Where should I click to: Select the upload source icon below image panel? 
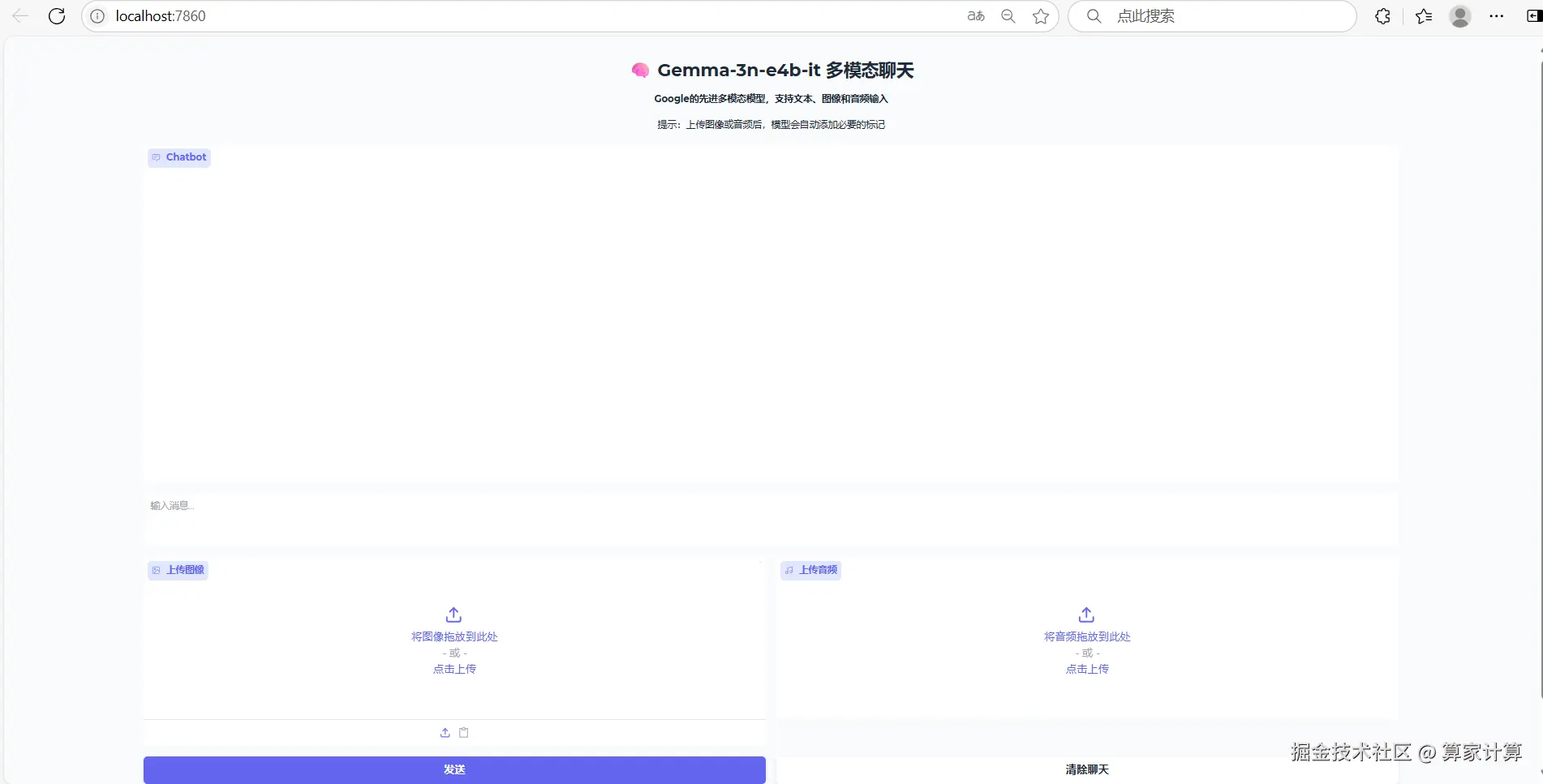click(445, 733)
